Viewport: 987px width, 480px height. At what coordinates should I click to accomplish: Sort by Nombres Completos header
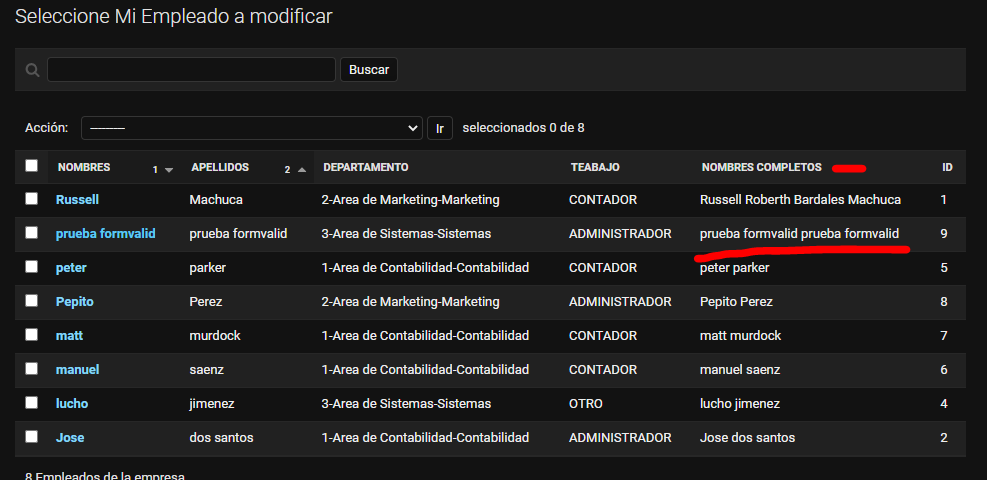point(762,167)
